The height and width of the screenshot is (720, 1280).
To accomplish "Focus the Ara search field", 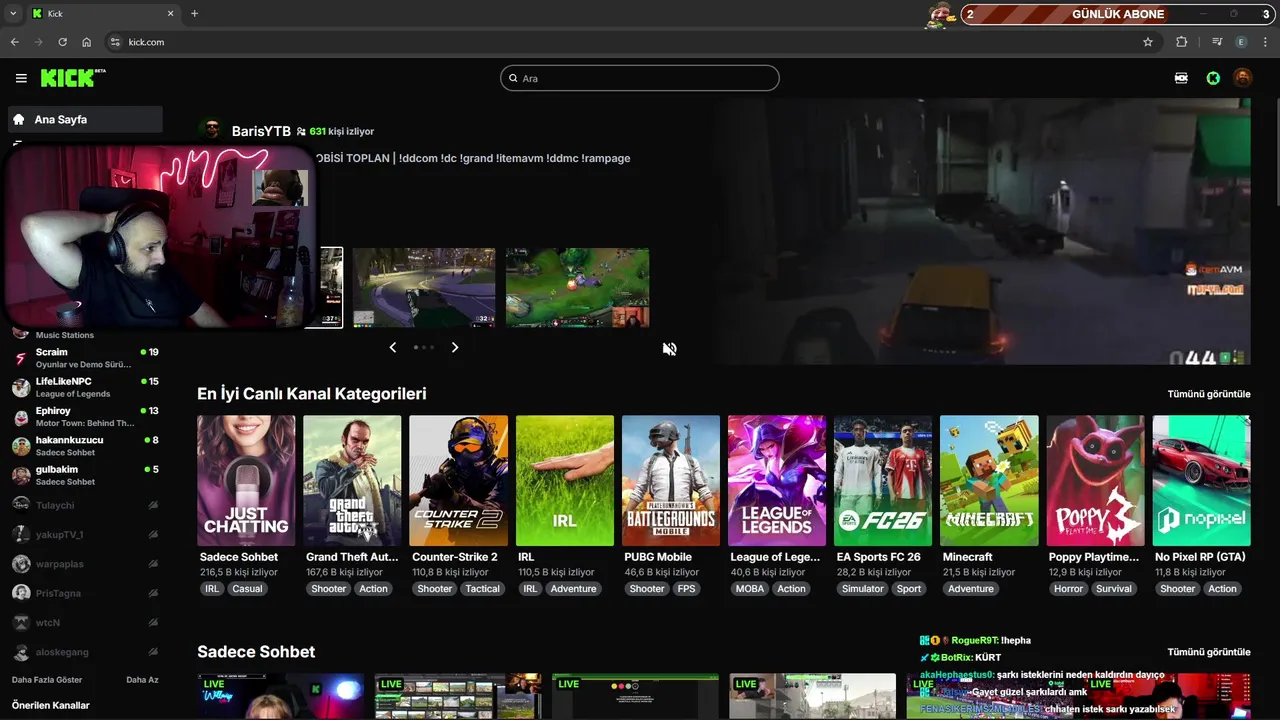I will pyautogui.click(x=640, y=78).
